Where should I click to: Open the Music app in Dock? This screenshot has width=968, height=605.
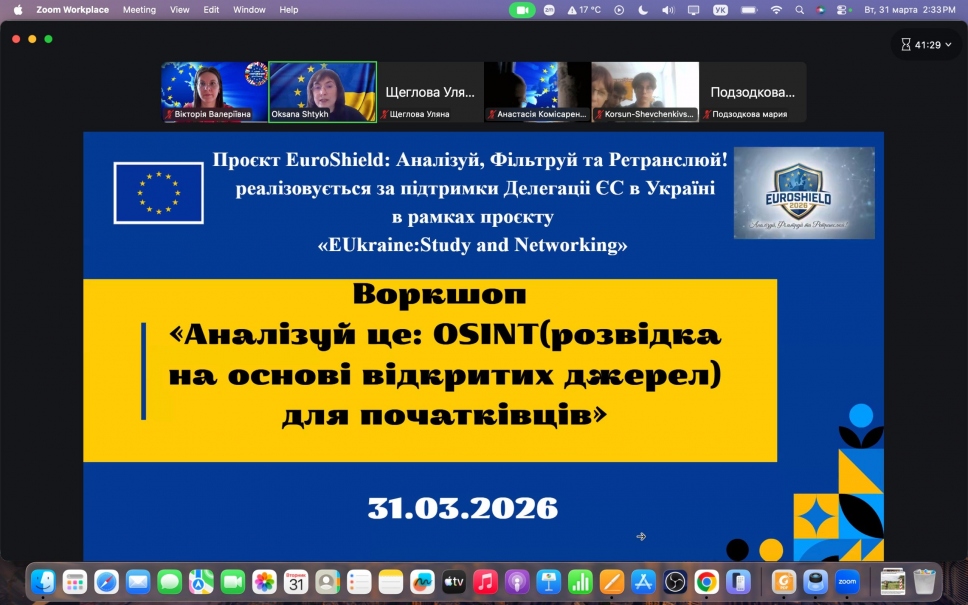(x=485, y=581)
